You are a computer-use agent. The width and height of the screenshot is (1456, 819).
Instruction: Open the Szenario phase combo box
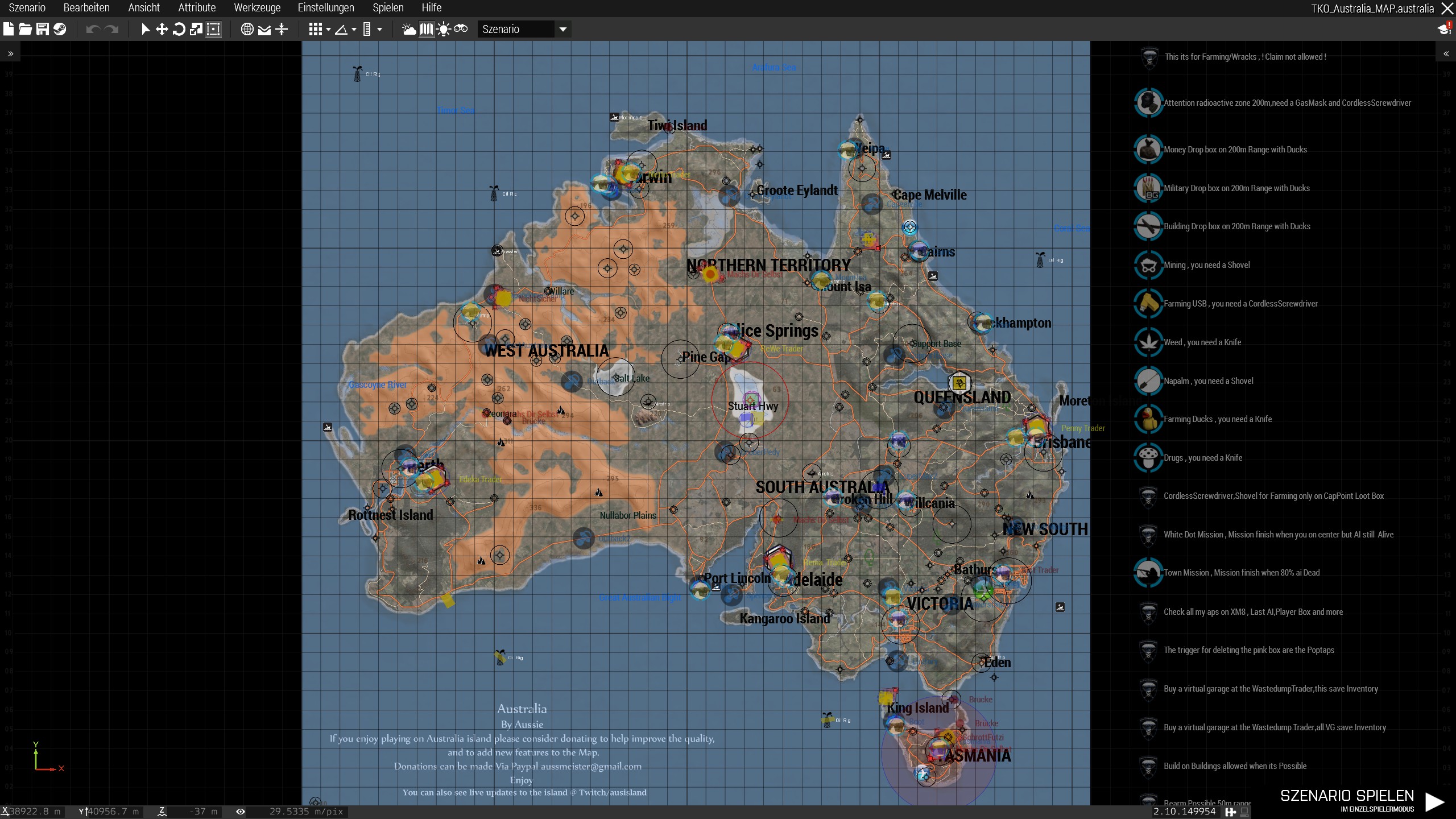(523, 29)
